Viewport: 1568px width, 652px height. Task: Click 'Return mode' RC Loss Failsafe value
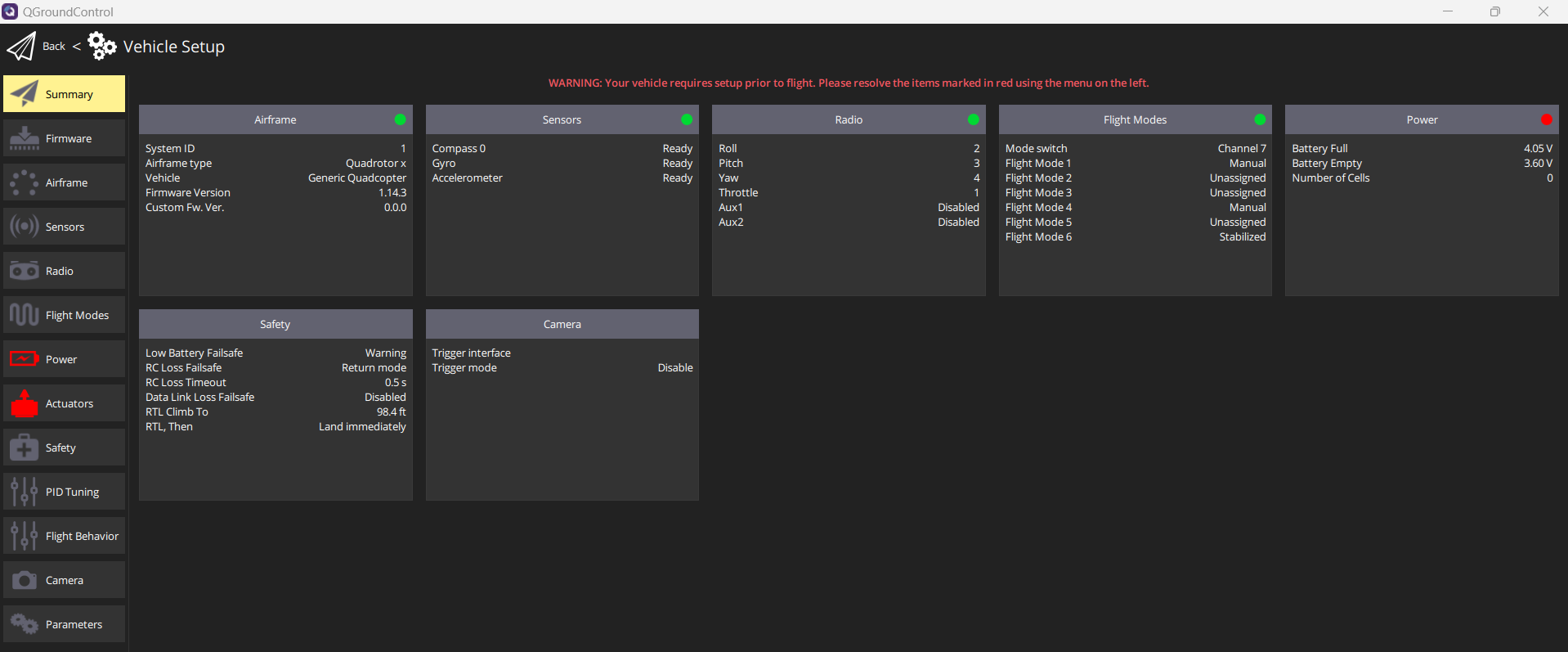374,367
